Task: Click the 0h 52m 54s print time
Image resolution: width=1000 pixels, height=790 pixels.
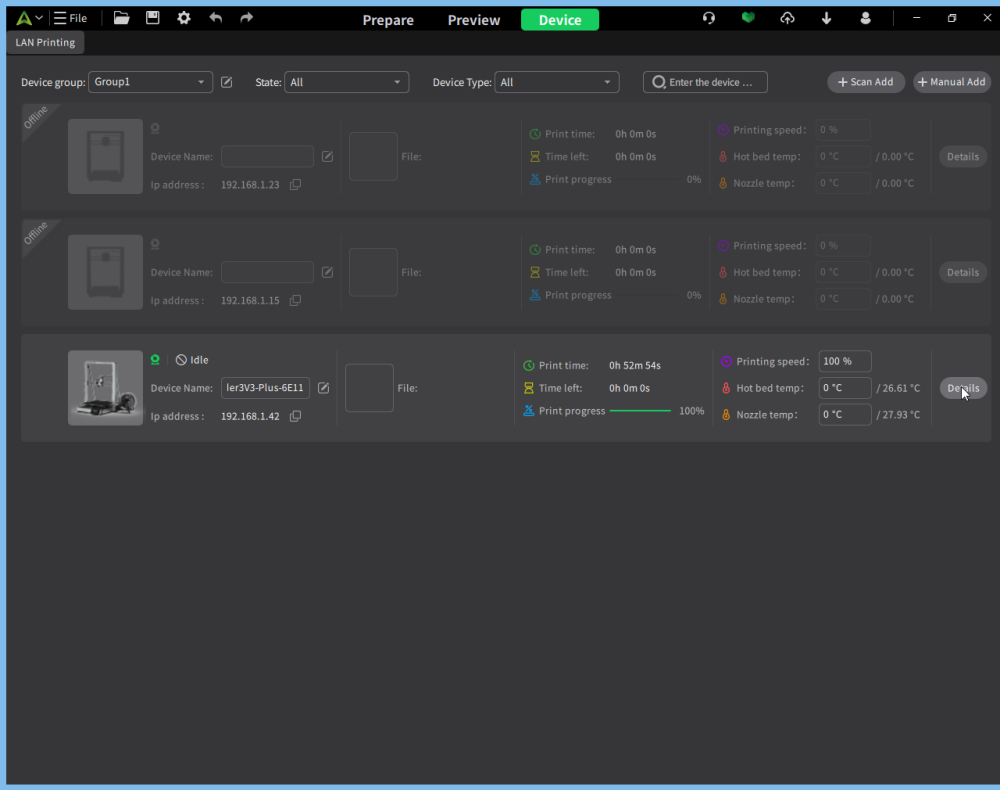Action: click(635, 365)
